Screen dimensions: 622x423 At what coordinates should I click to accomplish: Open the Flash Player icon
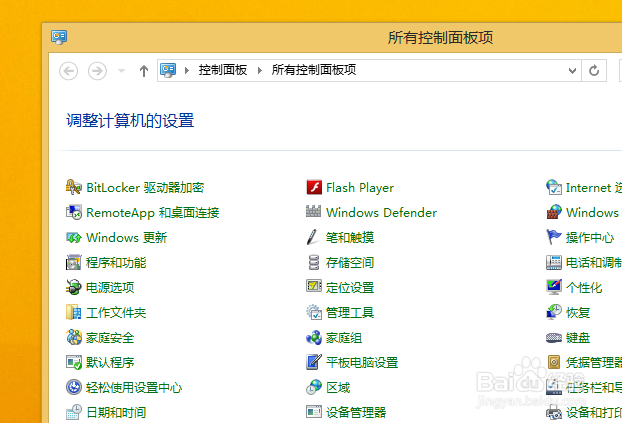click(x=314, y=187)
